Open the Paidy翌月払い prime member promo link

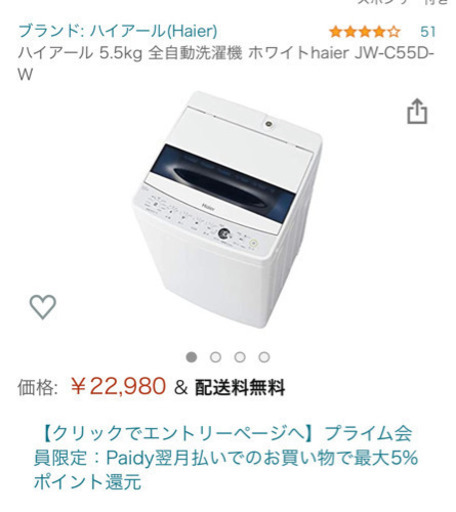click(x=226, y=458)
